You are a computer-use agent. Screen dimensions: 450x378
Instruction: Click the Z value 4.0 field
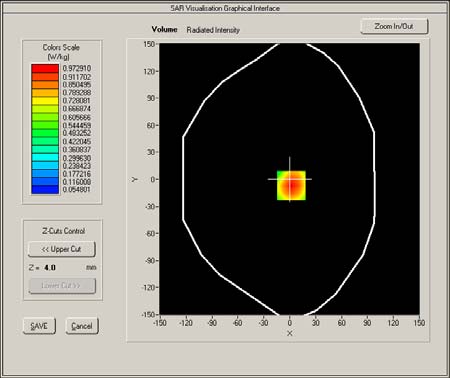pyautogui.click(x=50, y=267)
